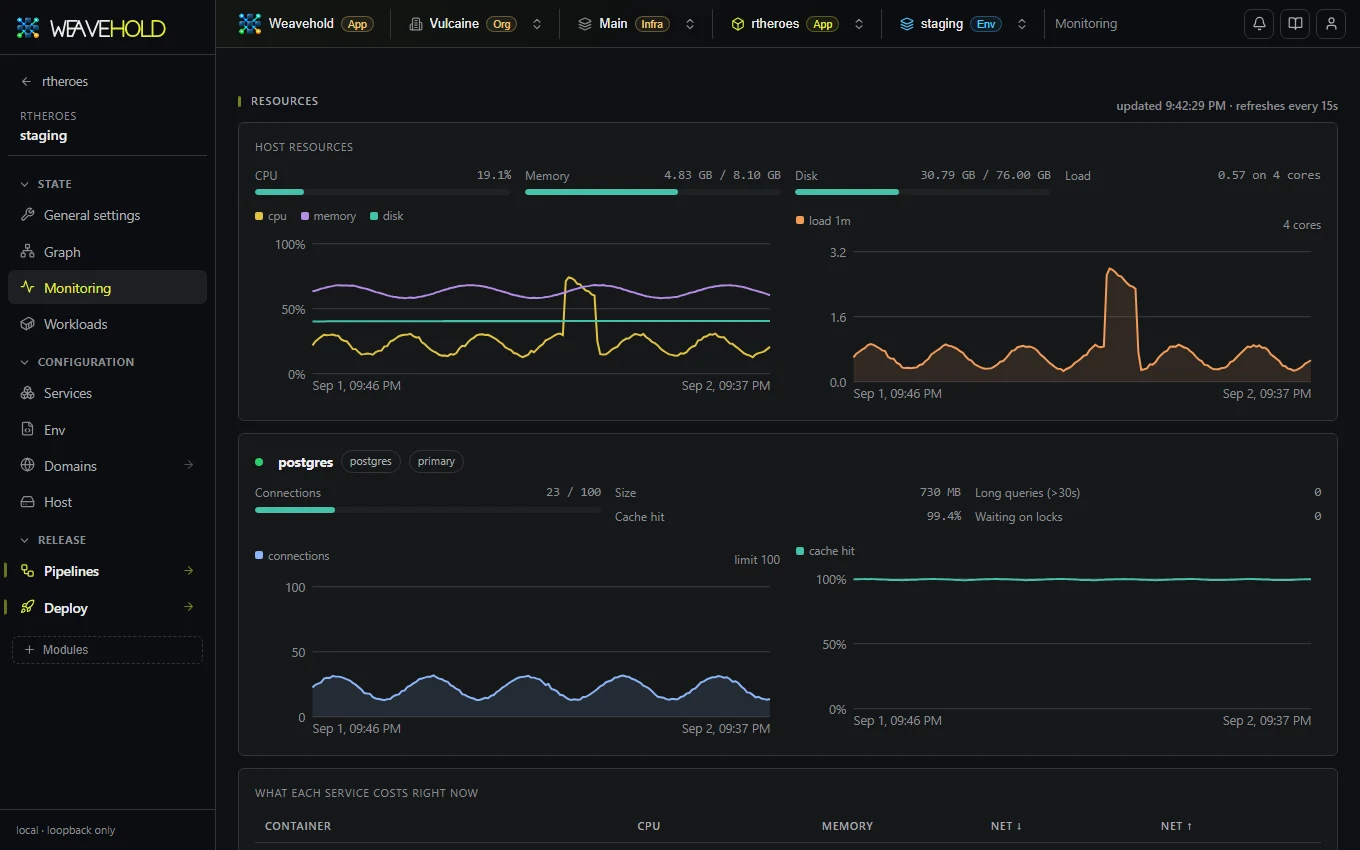Click the arrow beside Deploy
Image resolution: width=1360 pixels, height=850 pixels.
(189, 607)
